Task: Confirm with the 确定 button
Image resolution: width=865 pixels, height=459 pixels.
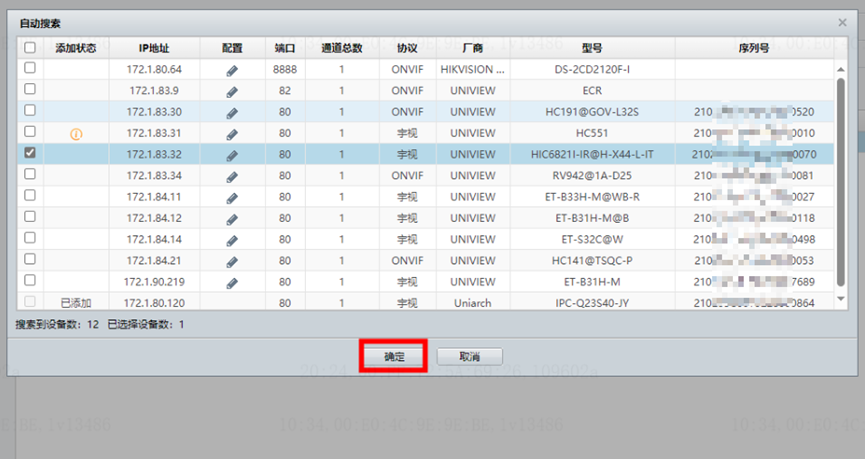Action: tap(394, 356)
